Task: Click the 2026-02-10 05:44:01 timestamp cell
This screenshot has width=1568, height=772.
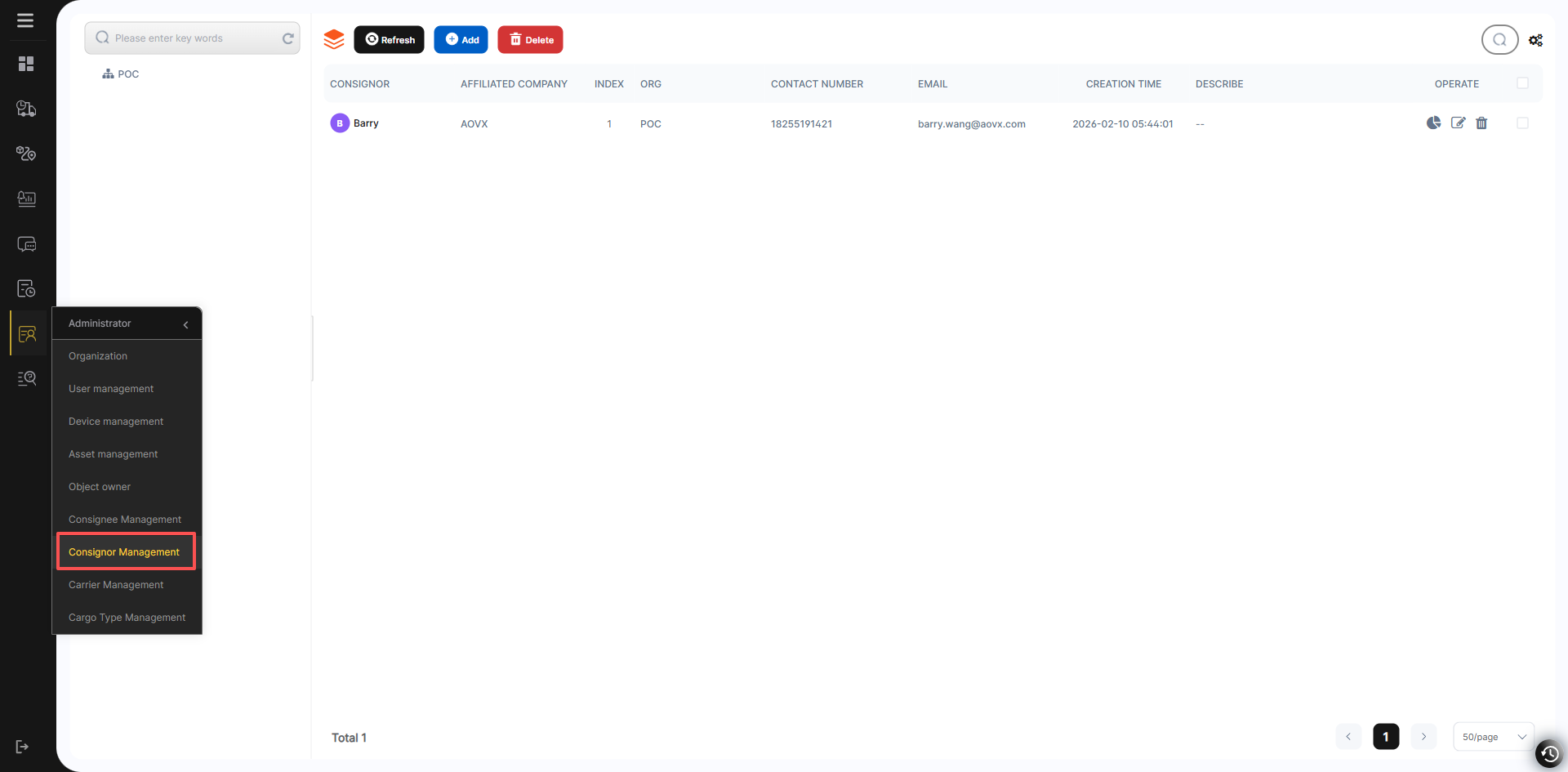Action: [1122, 124]
